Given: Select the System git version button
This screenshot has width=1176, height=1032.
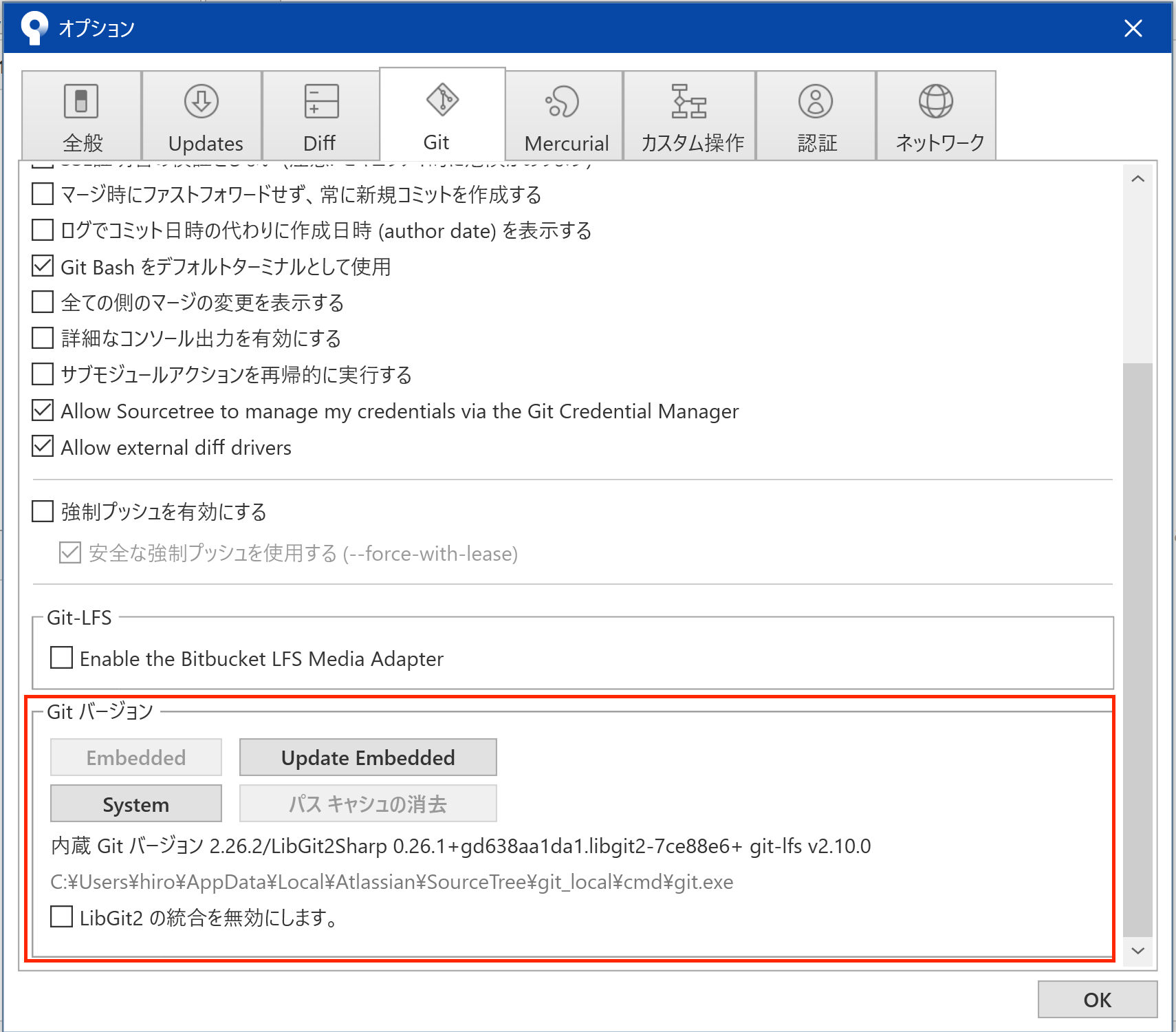Looking at the screenshot, I should [x=136, y=804].
